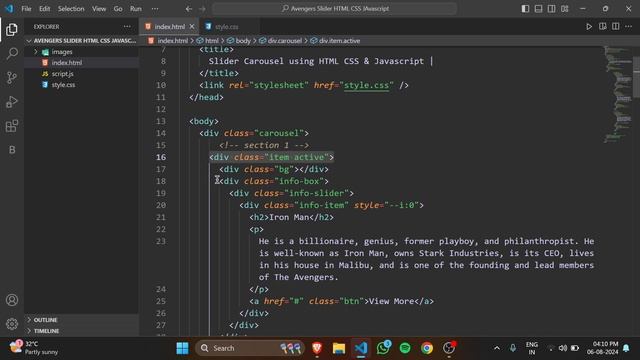This screenshot has width=640, height=360.
Task: Open the File menu
Action: pyautogui.click(x=27, y=9)
